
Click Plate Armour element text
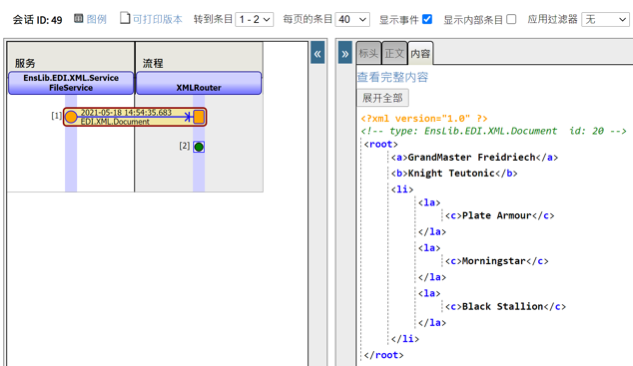click(497, 215)
